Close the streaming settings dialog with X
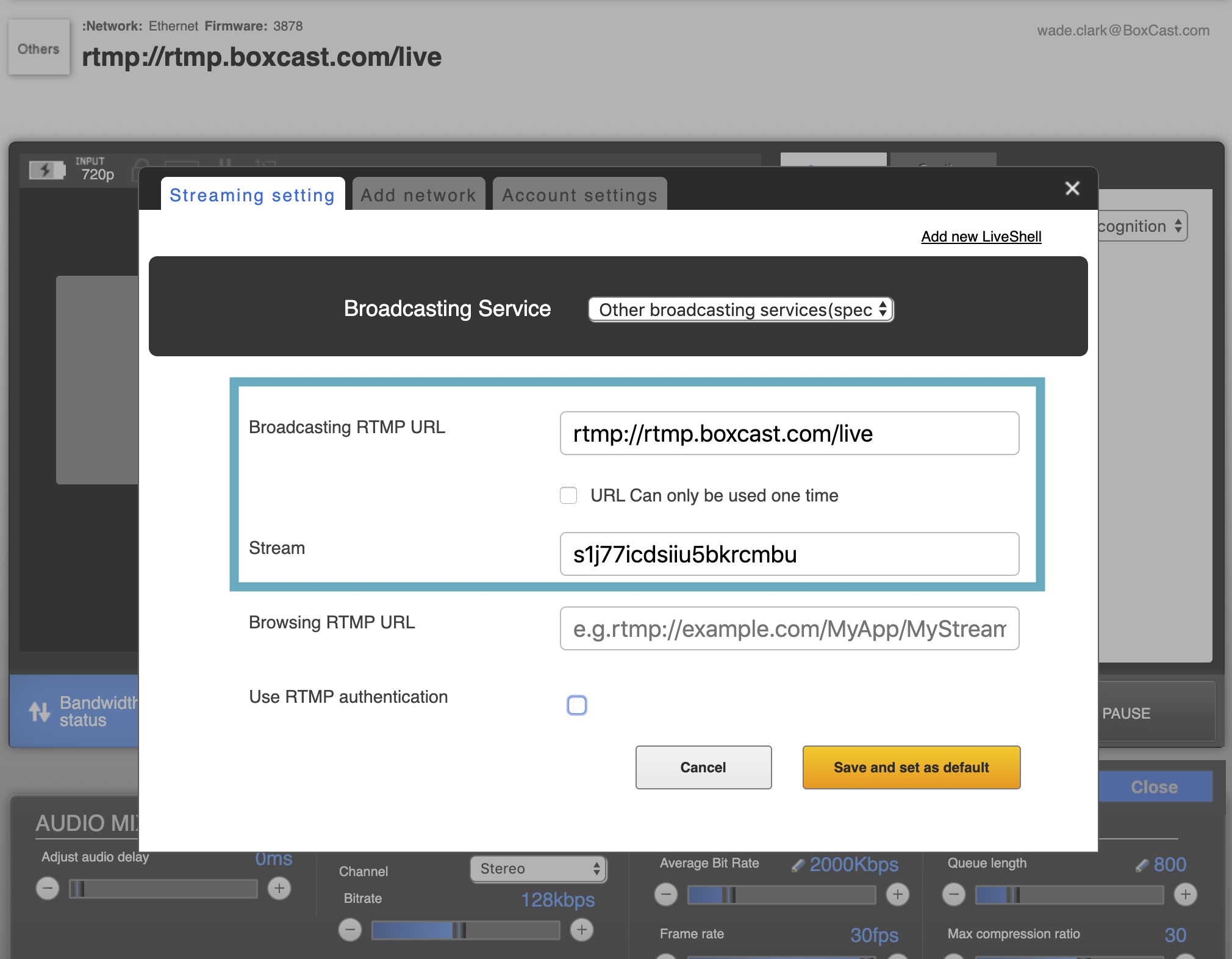Image resolution: width=1232 pixels, height=959 pixels. tap(1072, 189)
